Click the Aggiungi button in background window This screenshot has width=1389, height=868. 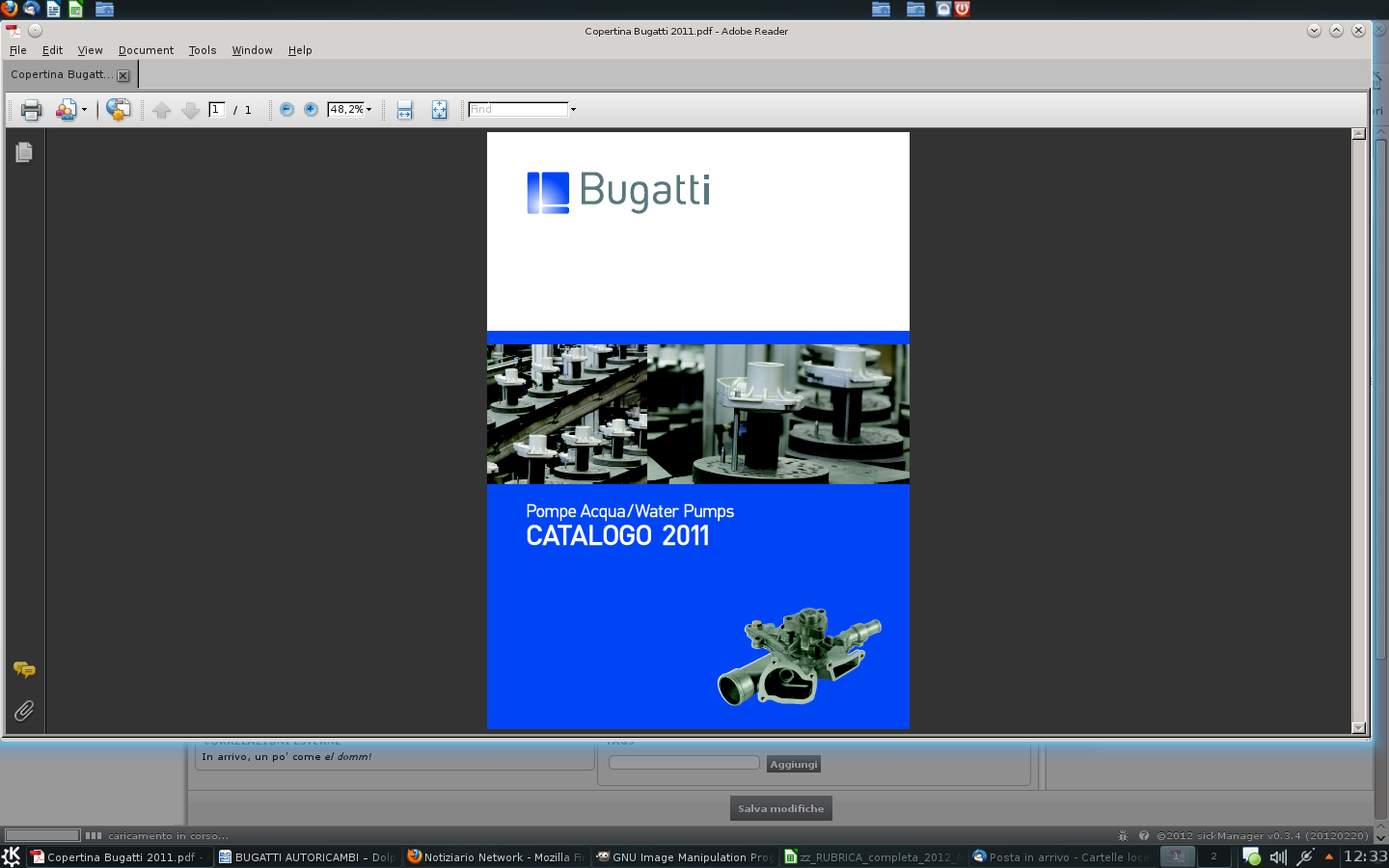click(x=794, y=764)
